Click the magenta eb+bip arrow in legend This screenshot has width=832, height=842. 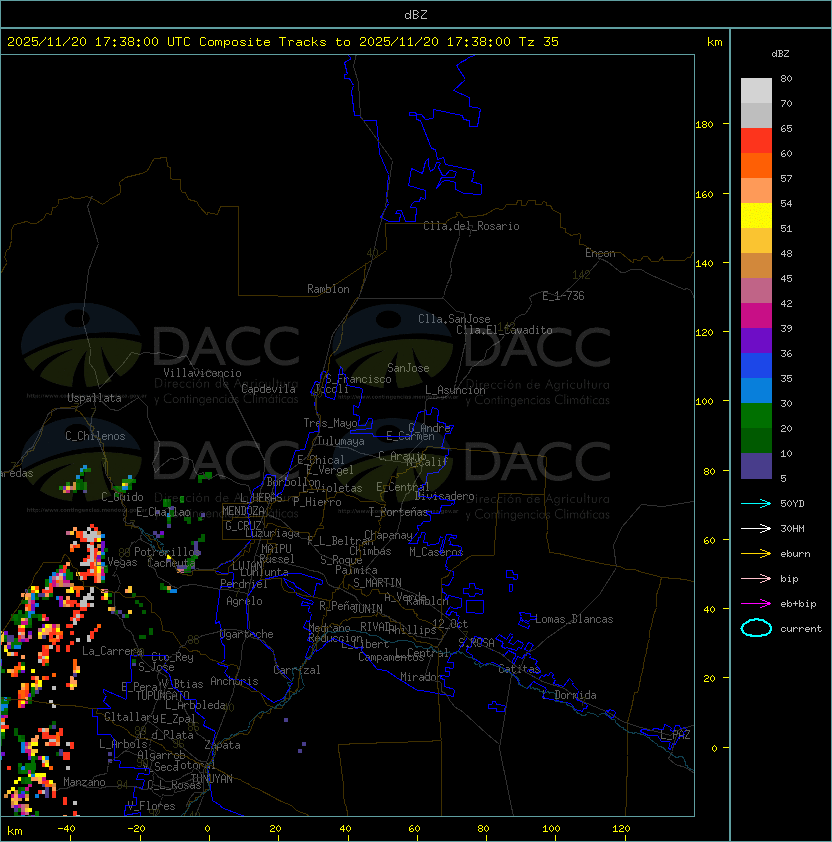[756, 604]
